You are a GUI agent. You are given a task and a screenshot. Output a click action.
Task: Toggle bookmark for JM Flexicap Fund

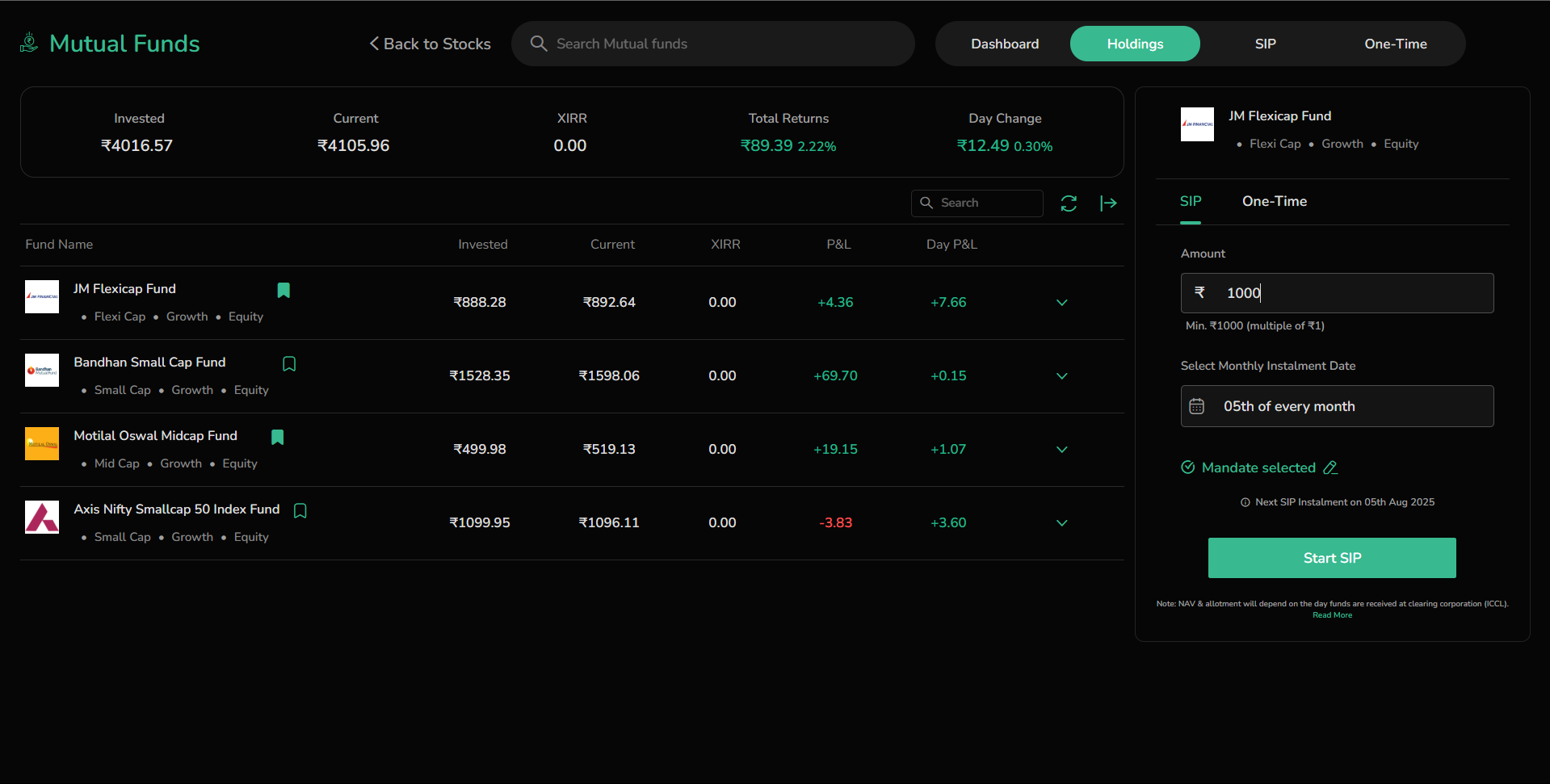tap(284, 290)
